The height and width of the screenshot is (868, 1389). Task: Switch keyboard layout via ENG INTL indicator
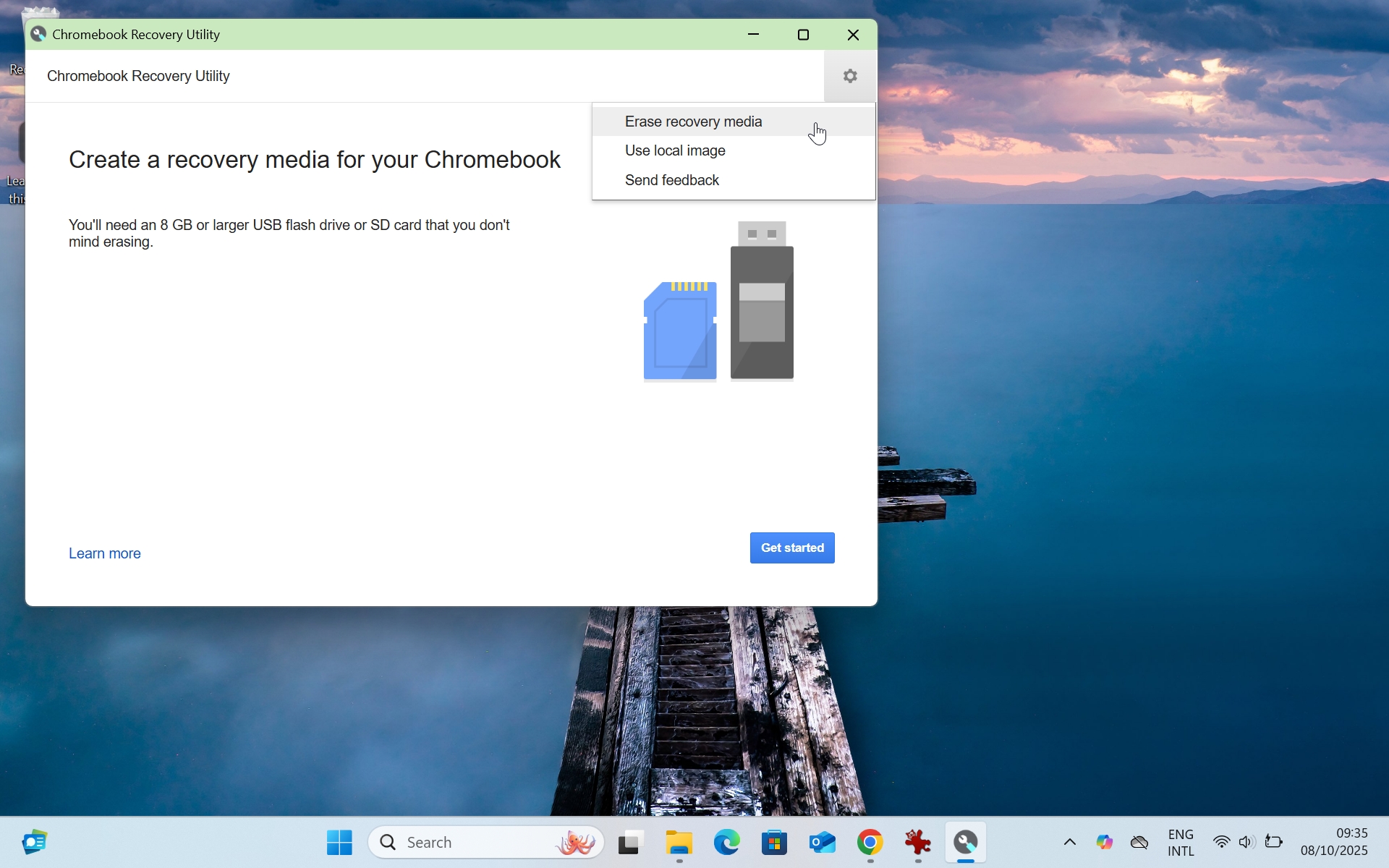click(x=1180, y=842)
